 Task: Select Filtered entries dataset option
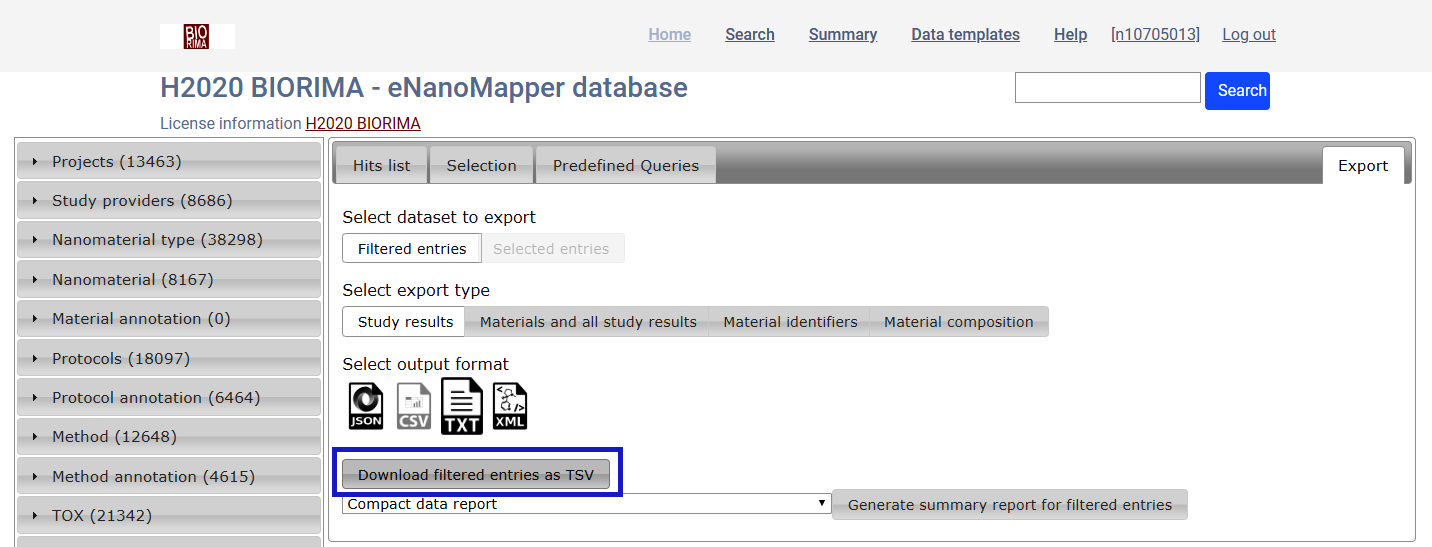(412, 248)
